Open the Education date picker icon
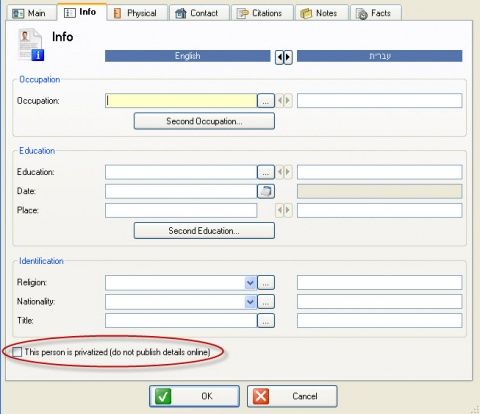Image resolution: width=480 pixels, height=414 pixels. tap(266, 191)
